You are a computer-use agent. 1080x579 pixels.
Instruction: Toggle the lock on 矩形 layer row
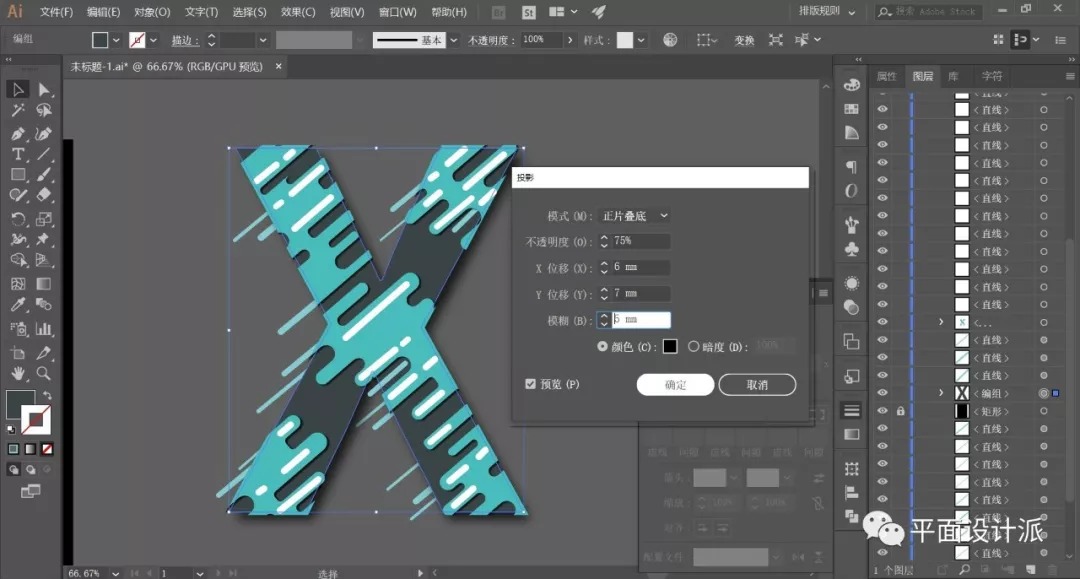point(900,411)
